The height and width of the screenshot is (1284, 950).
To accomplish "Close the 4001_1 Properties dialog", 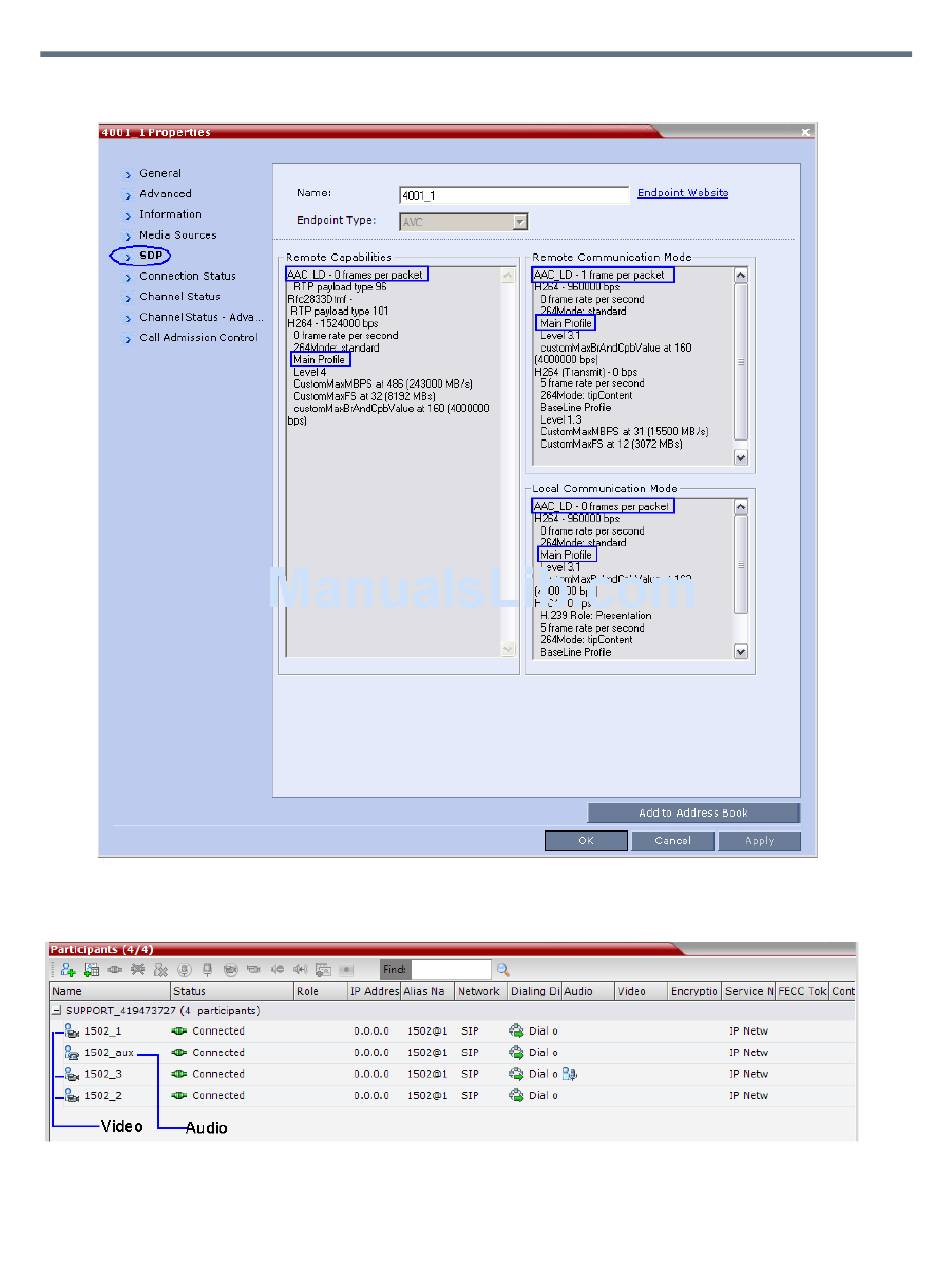I will click(806, 132).
